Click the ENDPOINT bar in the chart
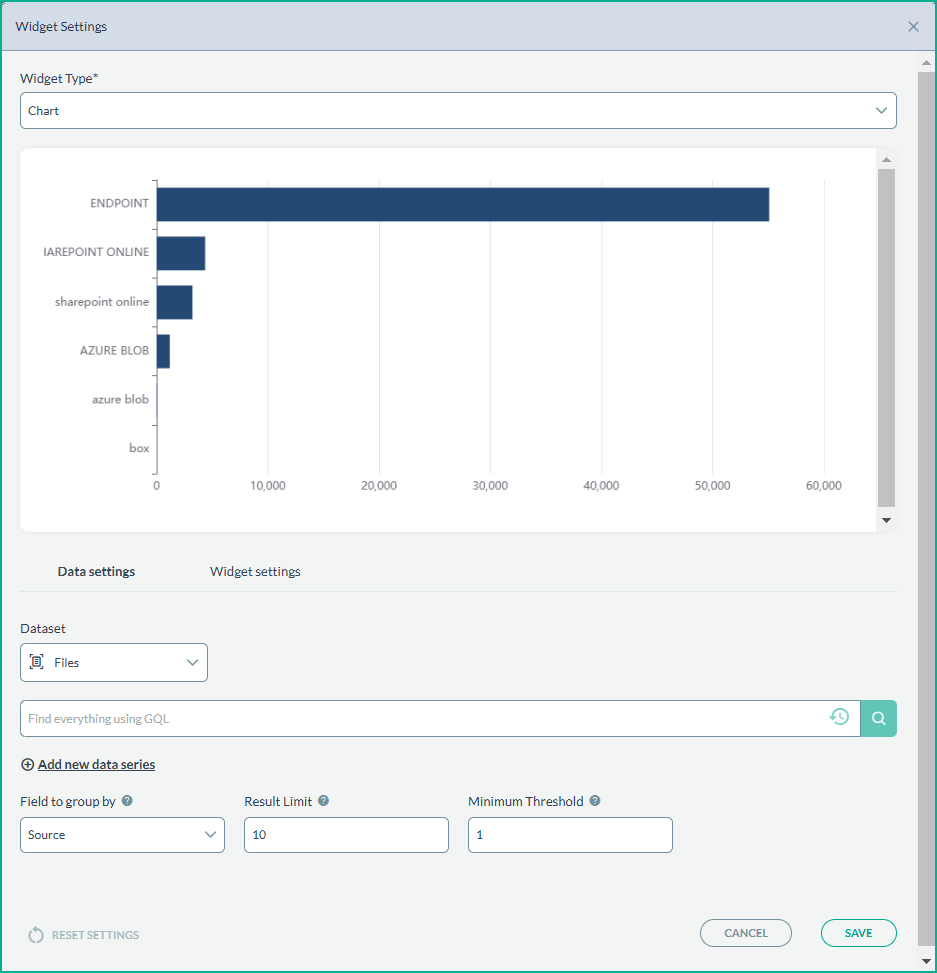 point(462,204)
